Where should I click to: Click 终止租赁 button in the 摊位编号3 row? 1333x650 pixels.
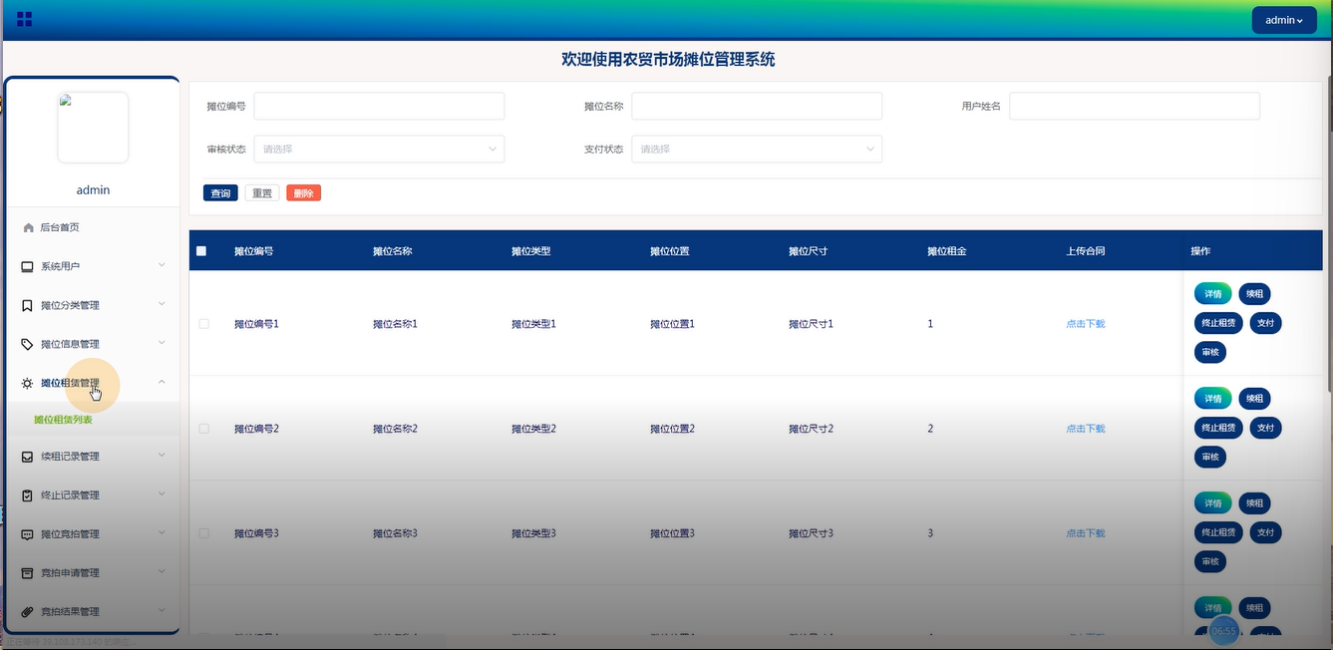pyautogui.click(x=1218, y=532)
